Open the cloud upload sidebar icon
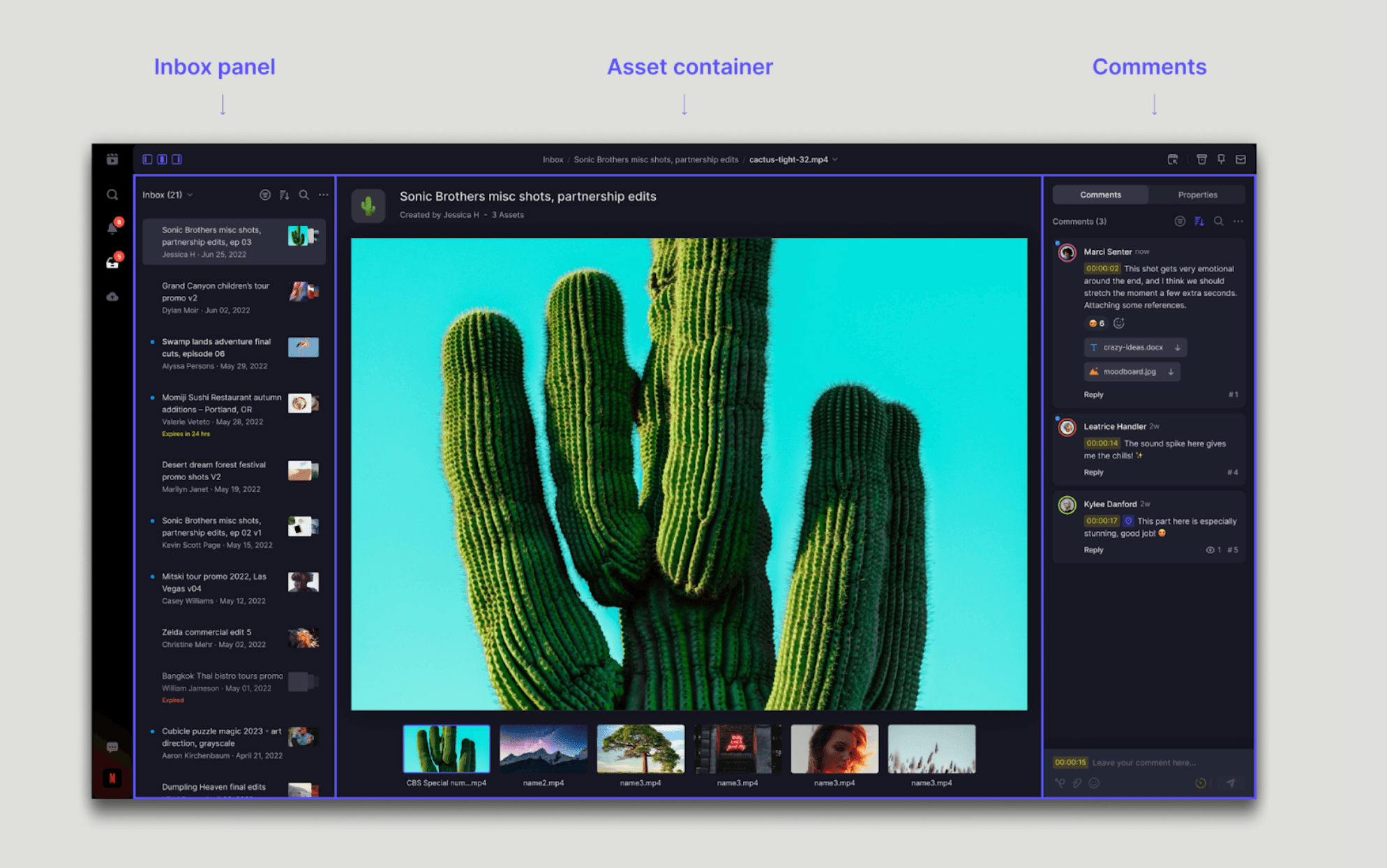The height and width of the screenshot is (868, 1387). point(112,297)
